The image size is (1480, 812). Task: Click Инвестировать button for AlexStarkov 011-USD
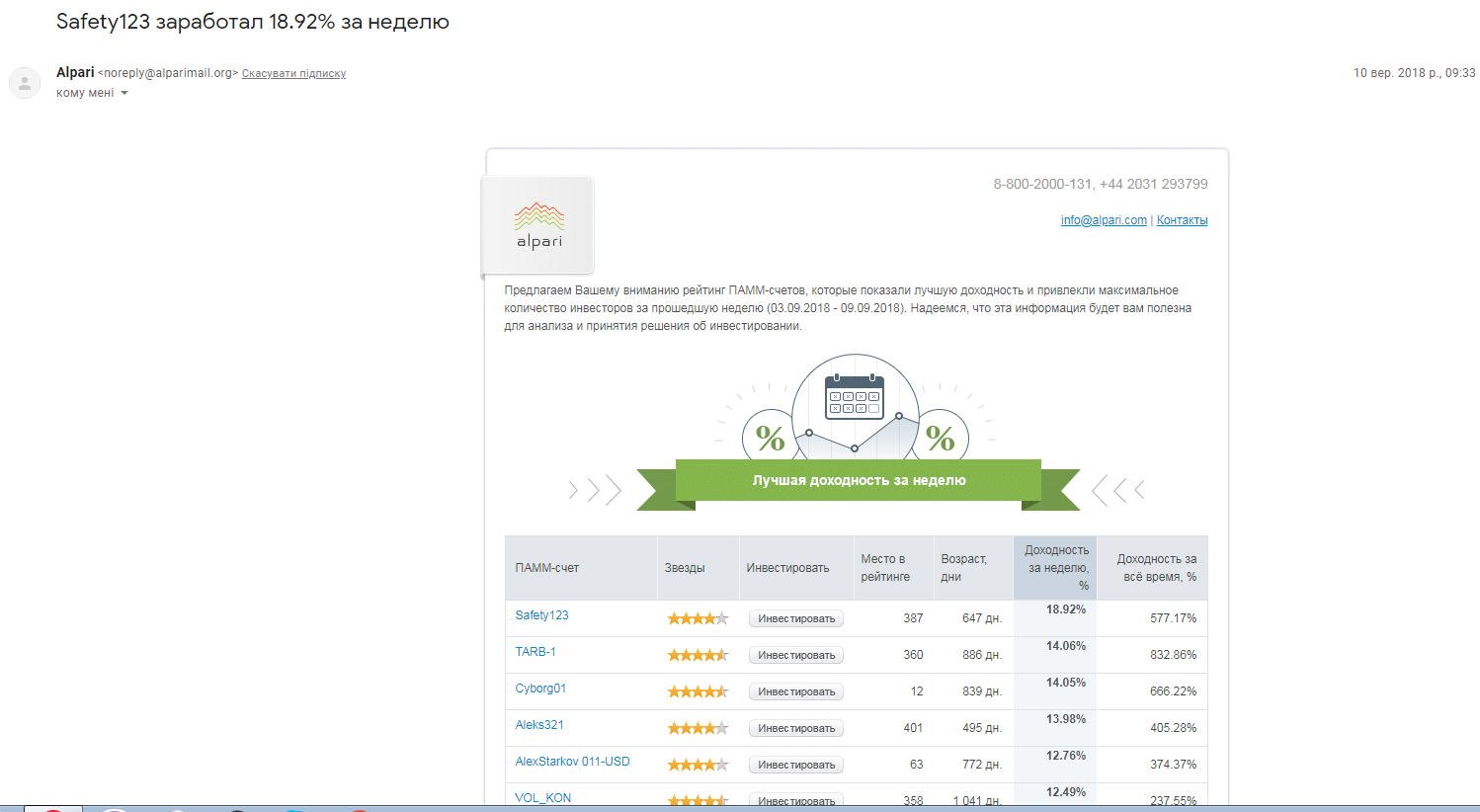pyautogui.click(x=796, y=765)
